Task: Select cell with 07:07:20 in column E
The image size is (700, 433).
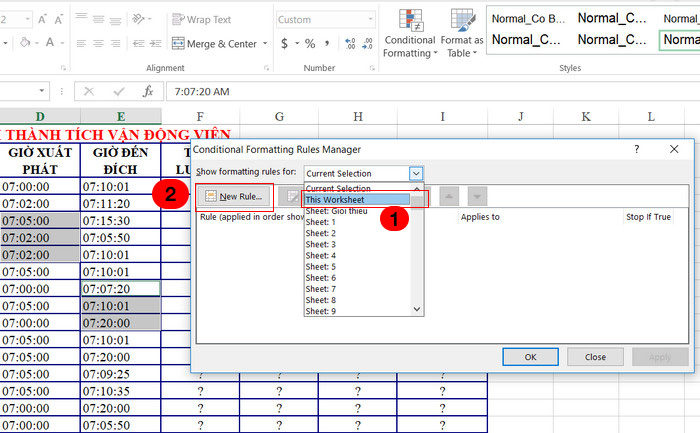Action: (121, 289)
